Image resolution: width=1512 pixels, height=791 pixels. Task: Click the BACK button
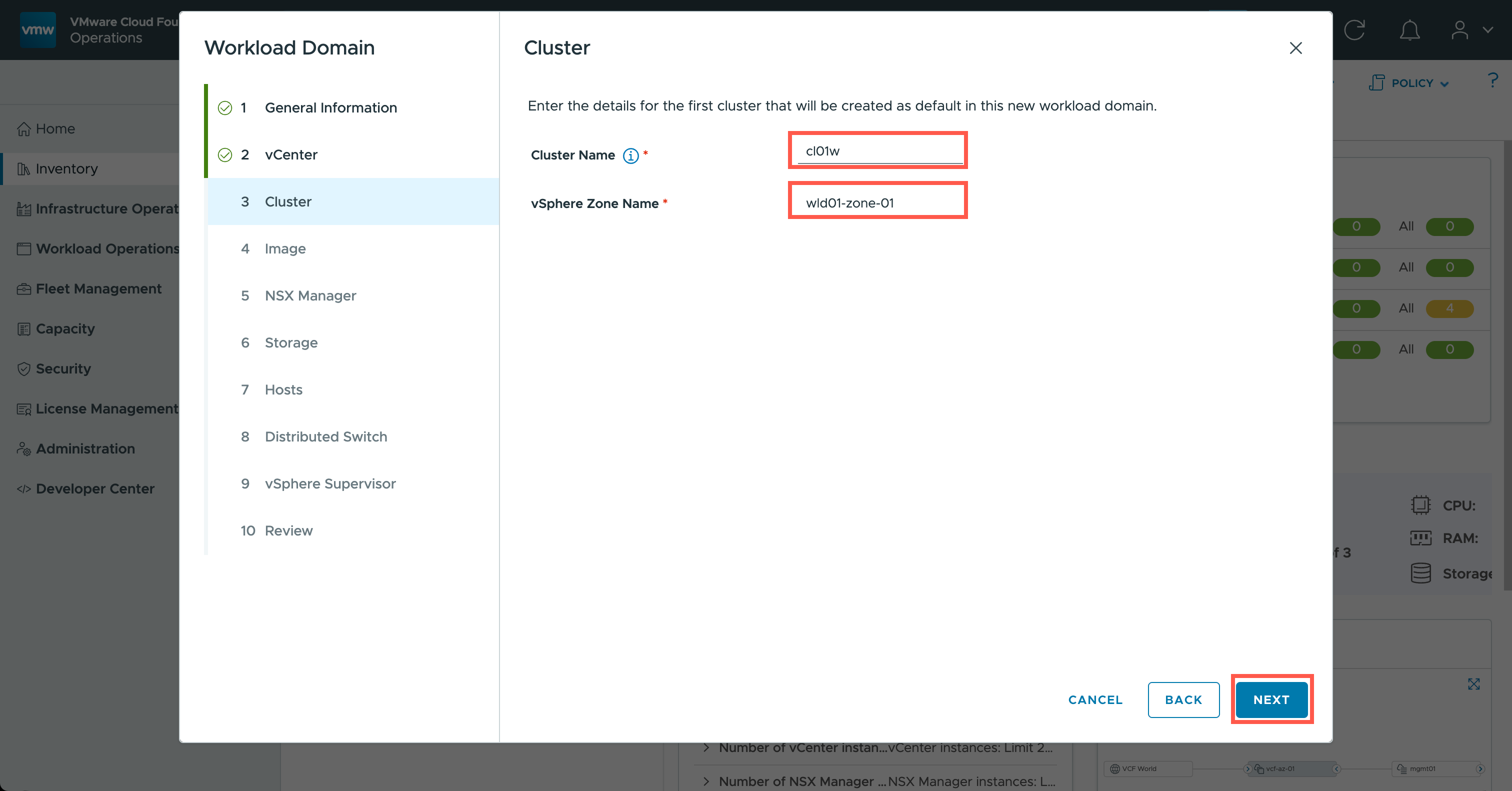point(1182,699)
